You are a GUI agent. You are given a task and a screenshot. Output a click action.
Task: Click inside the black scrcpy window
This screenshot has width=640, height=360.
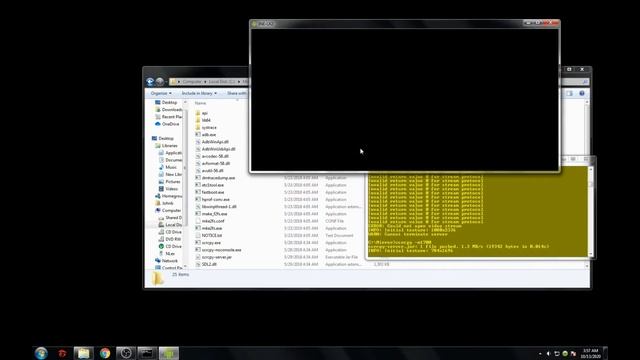(404, 99)
